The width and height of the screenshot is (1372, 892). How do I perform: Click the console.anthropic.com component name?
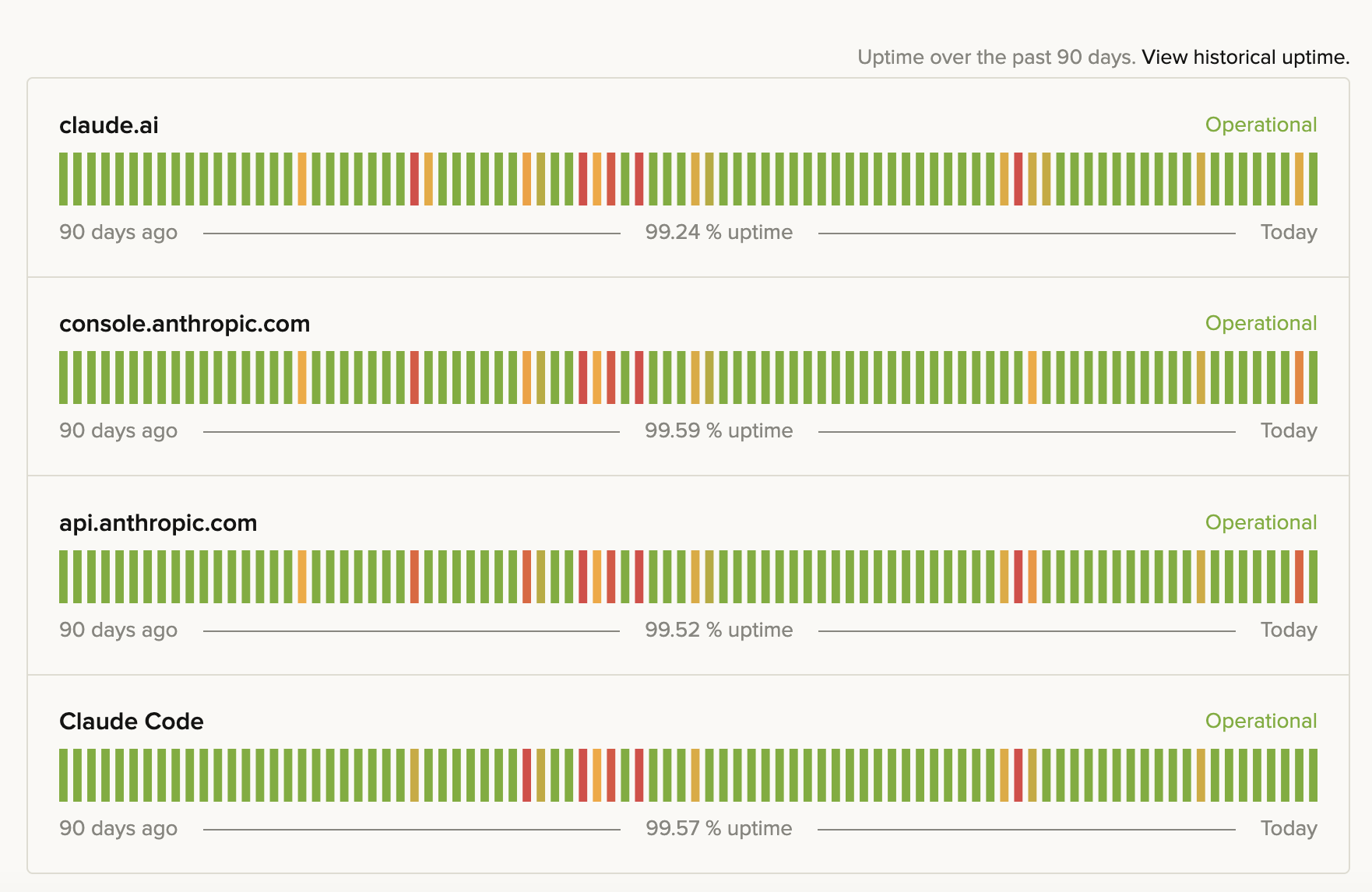tap(185, 324)
